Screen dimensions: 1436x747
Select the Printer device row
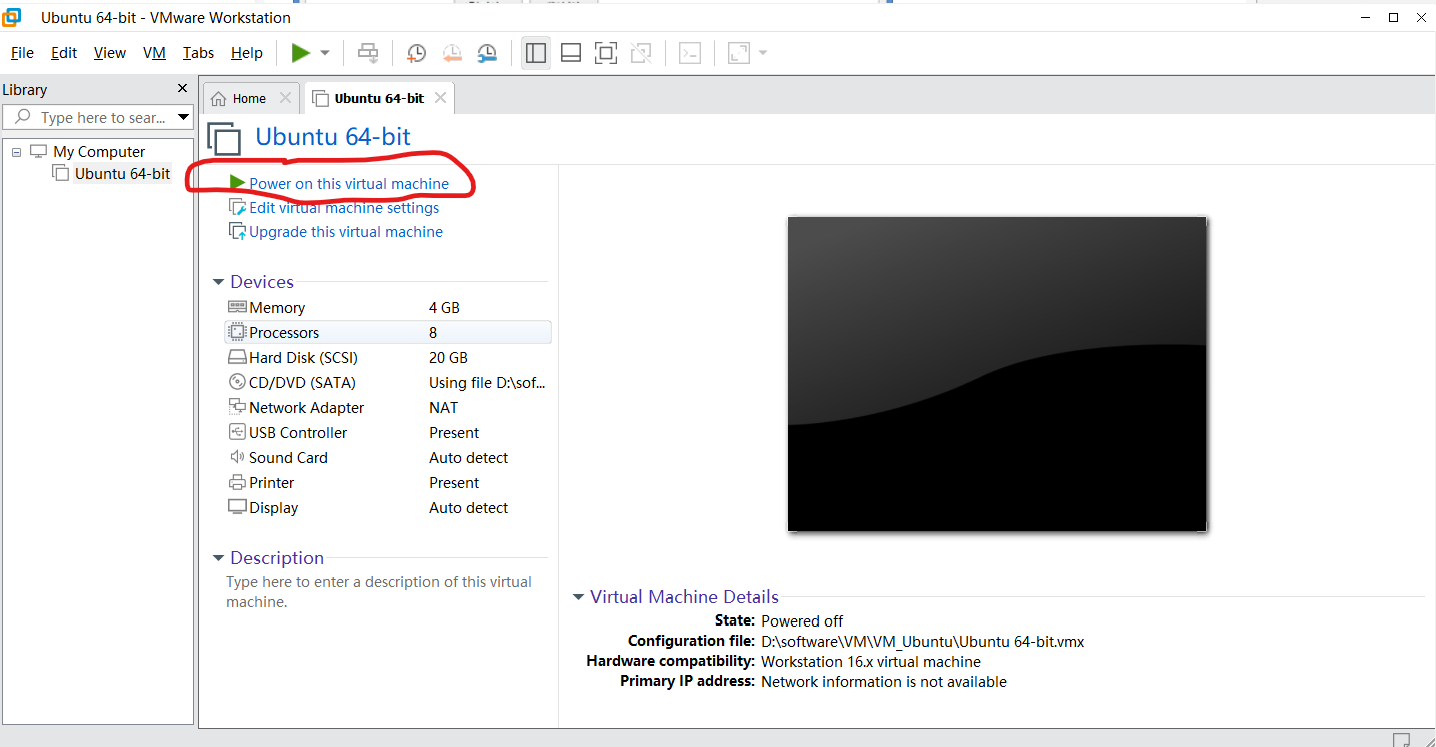(x=388, y=483)
